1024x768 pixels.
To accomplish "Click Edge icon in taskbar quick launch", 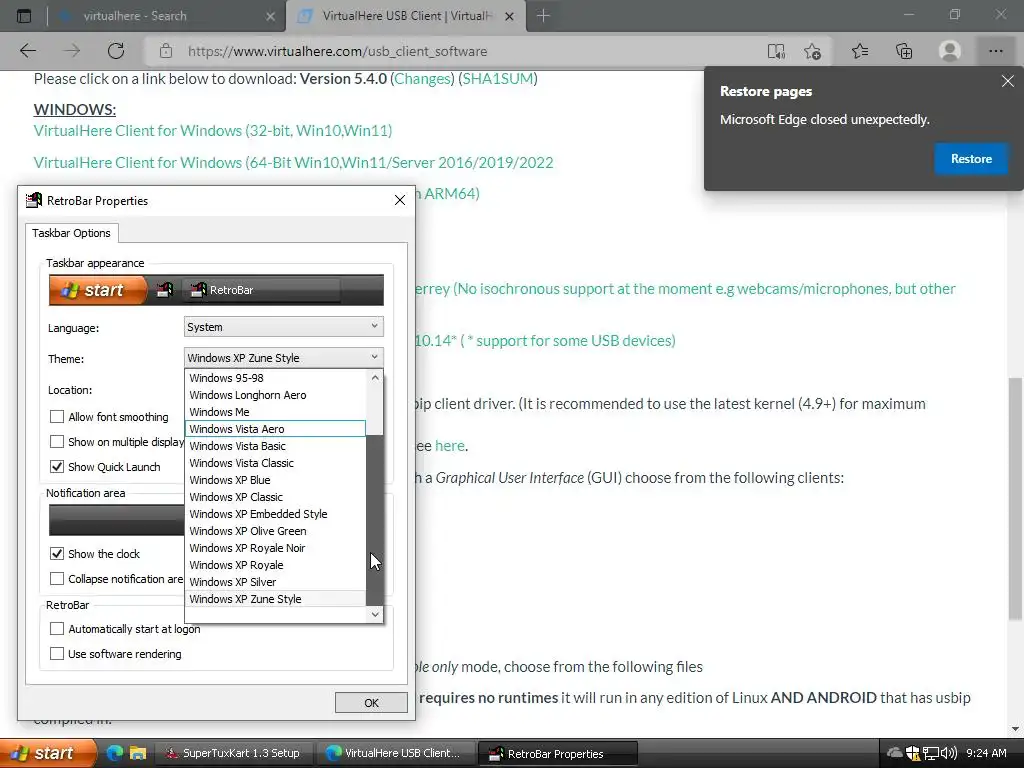I will (115, 753).
